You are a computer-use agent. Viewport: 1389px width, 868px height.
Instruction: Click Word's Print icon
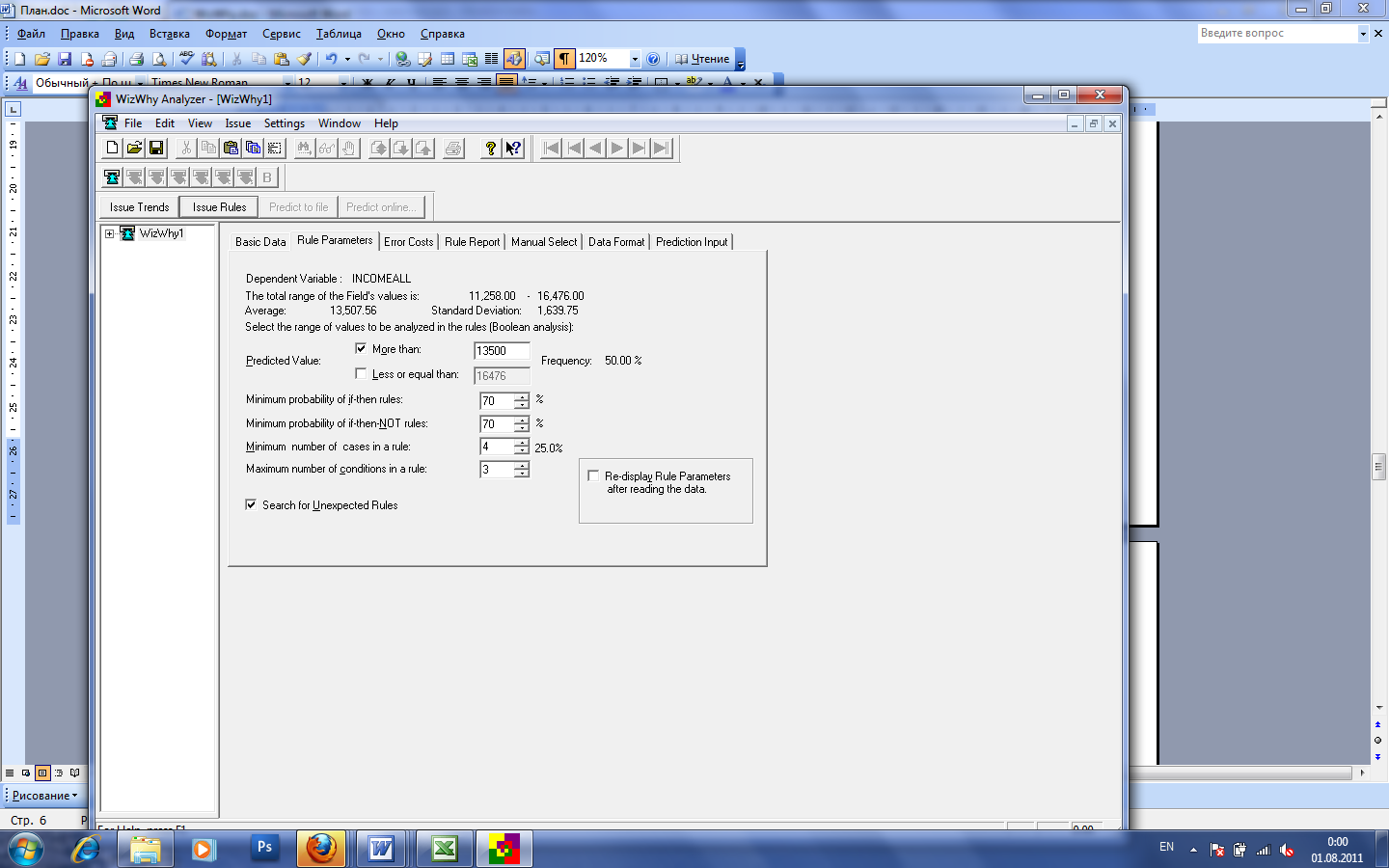(x=136, y=59)
